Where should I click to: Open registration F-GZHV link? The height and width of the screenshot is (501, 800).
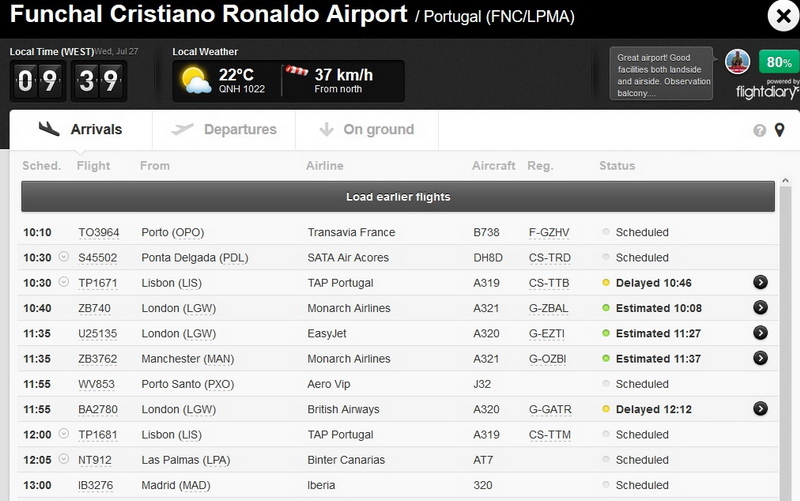pyautogui.click(x=549, y=233)
